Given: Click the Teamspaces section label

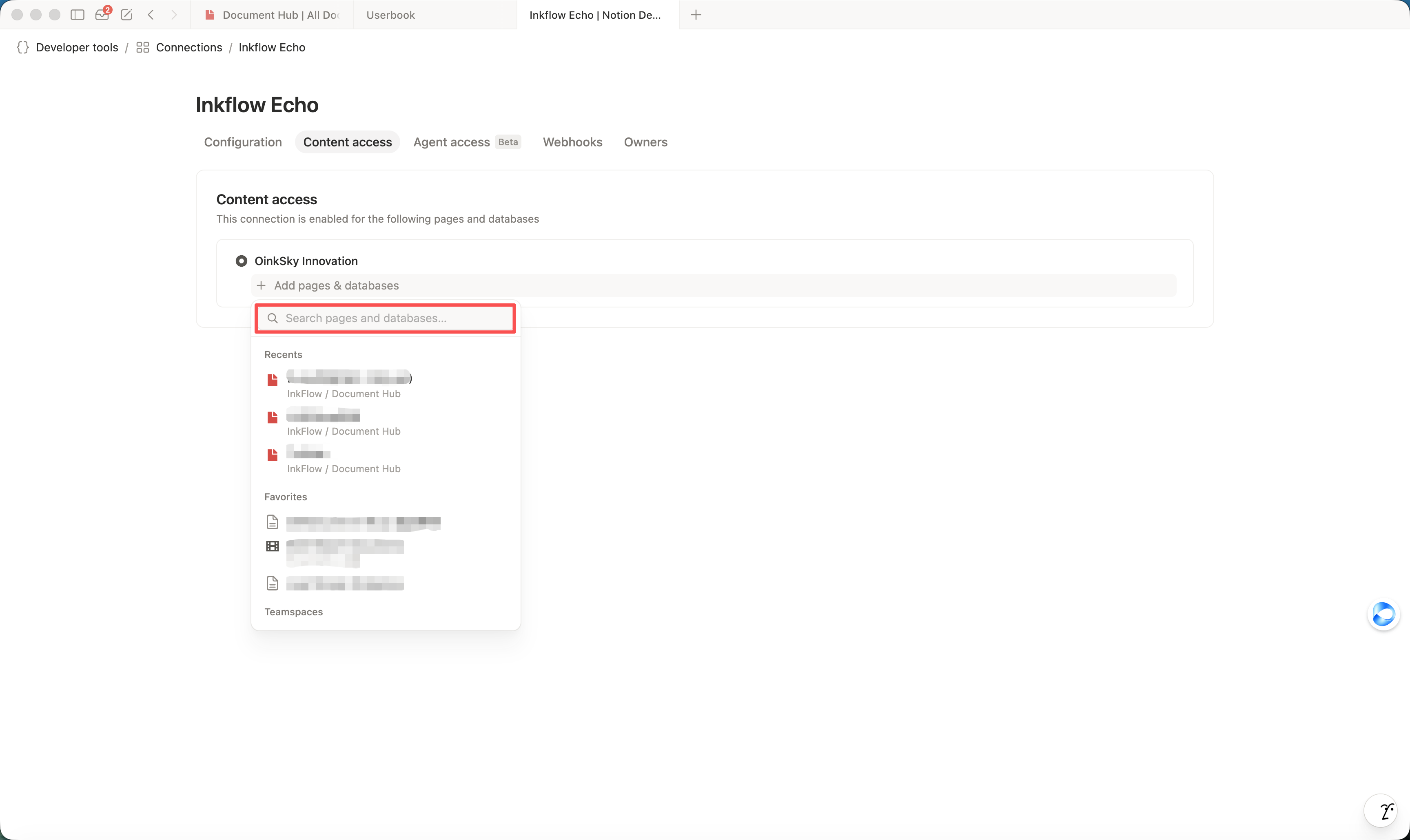Looking at the screenshot, I should point(293,611).
